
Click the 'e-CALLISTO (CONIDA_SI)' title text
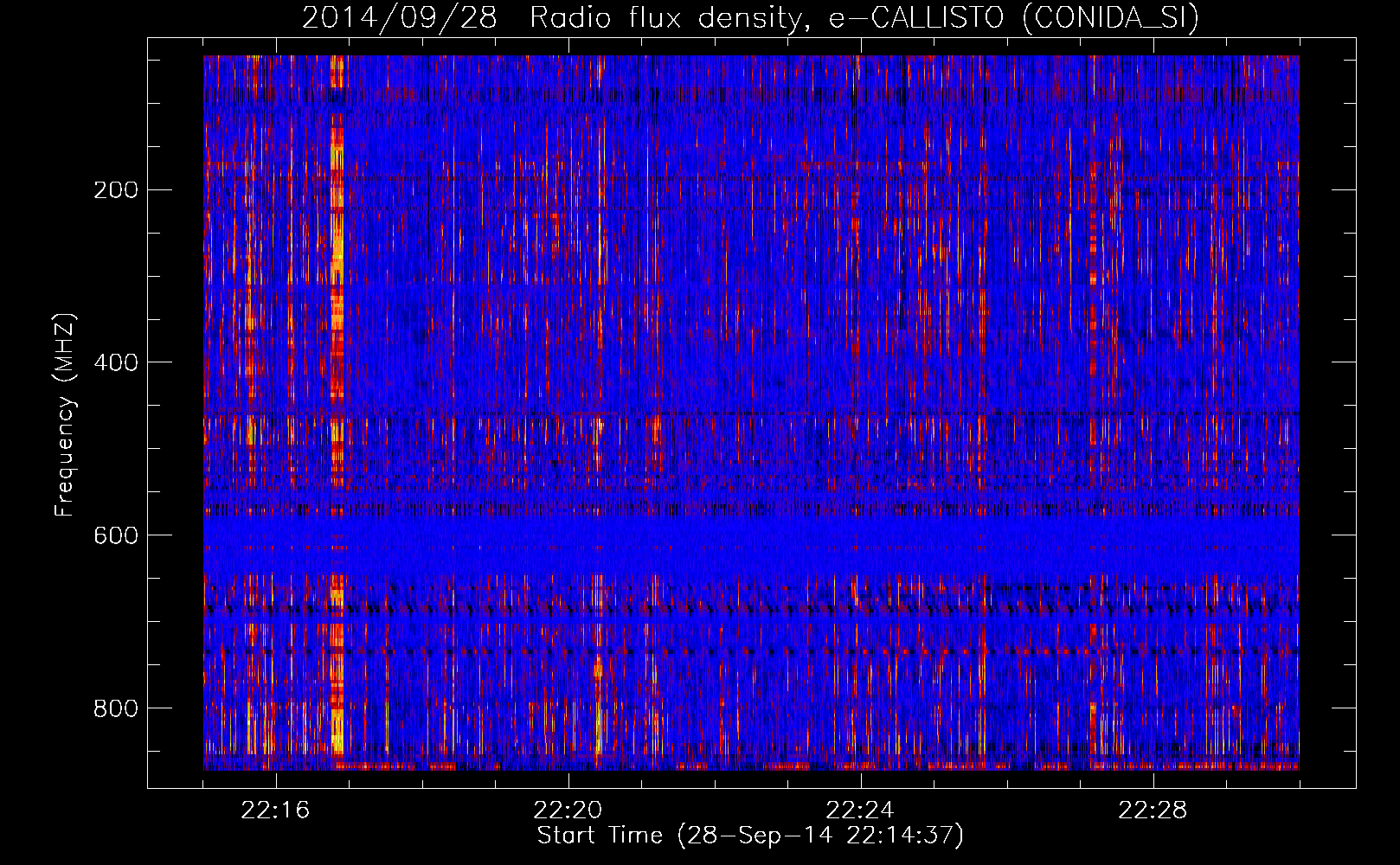pos(1013,18)
